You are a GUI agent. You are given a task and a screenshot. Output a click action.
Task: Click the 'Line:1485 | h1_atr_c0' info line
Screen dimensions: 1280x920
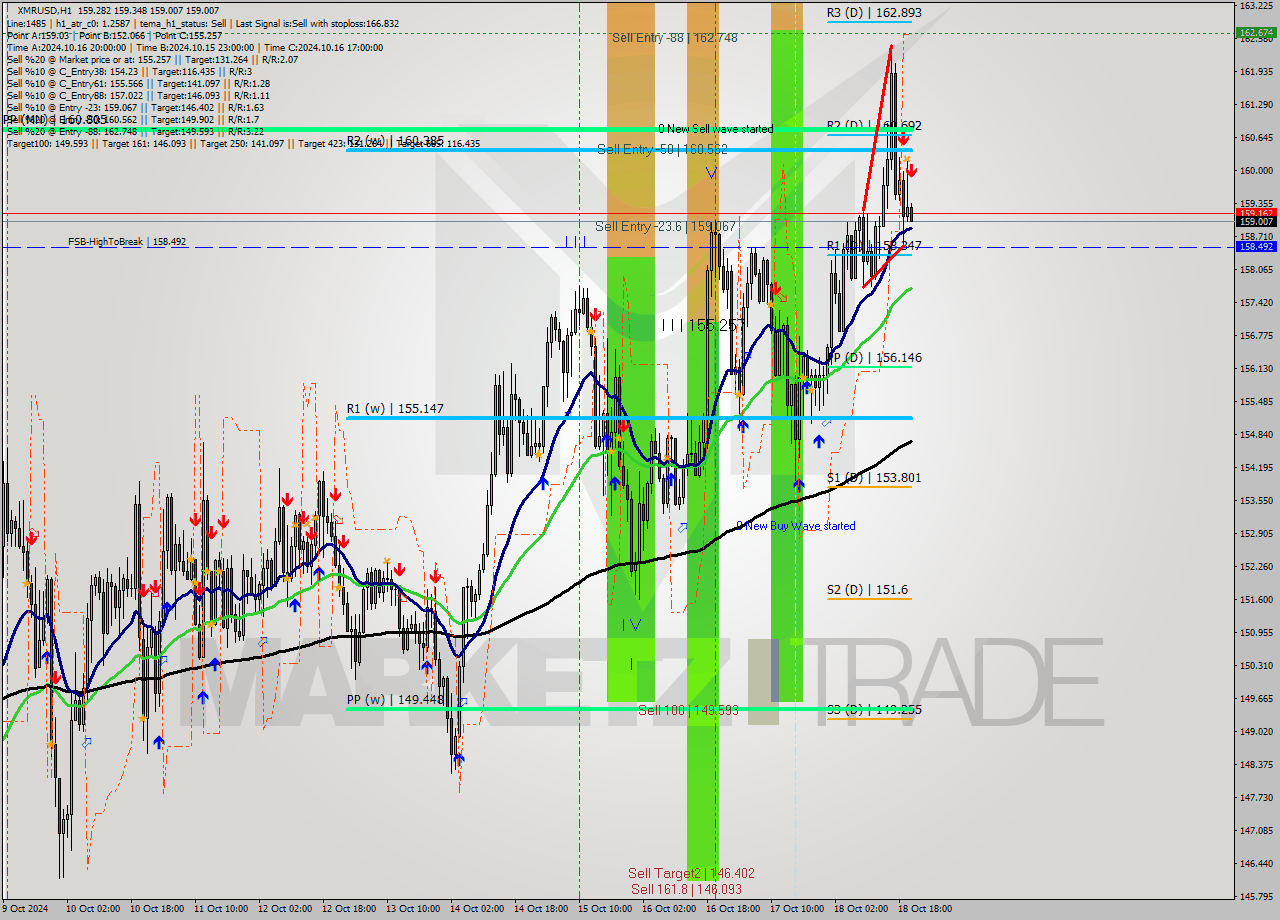coord(203,23)
